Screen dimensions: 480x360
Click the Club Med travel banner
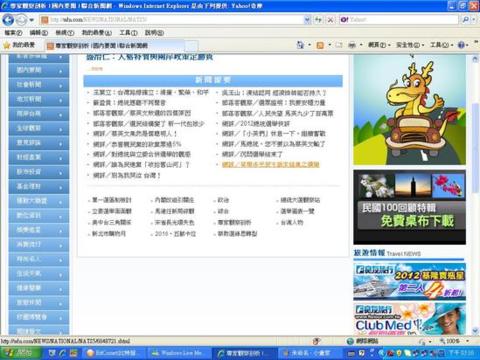coord(410,319)
